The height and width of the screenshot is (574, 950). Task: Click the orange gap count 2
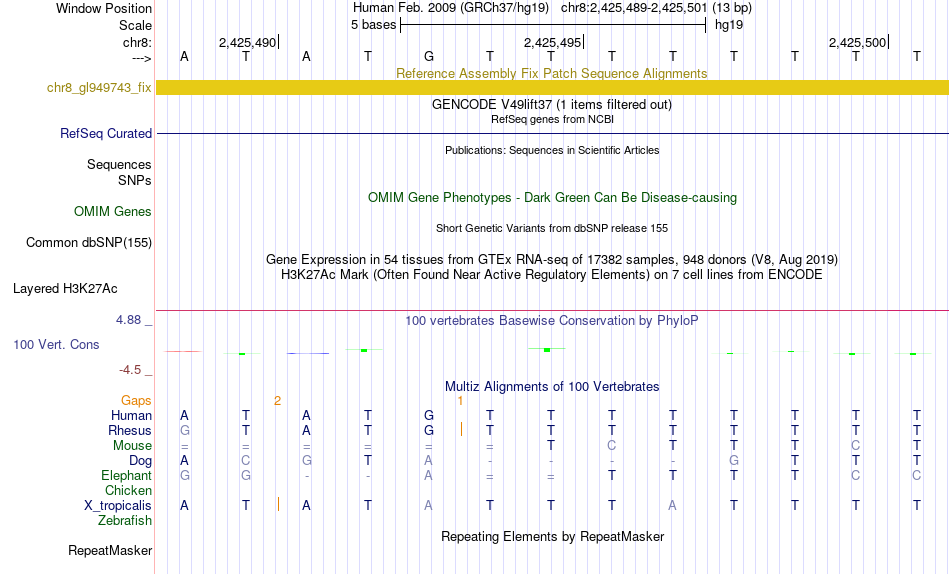click(x=277, y=401)
